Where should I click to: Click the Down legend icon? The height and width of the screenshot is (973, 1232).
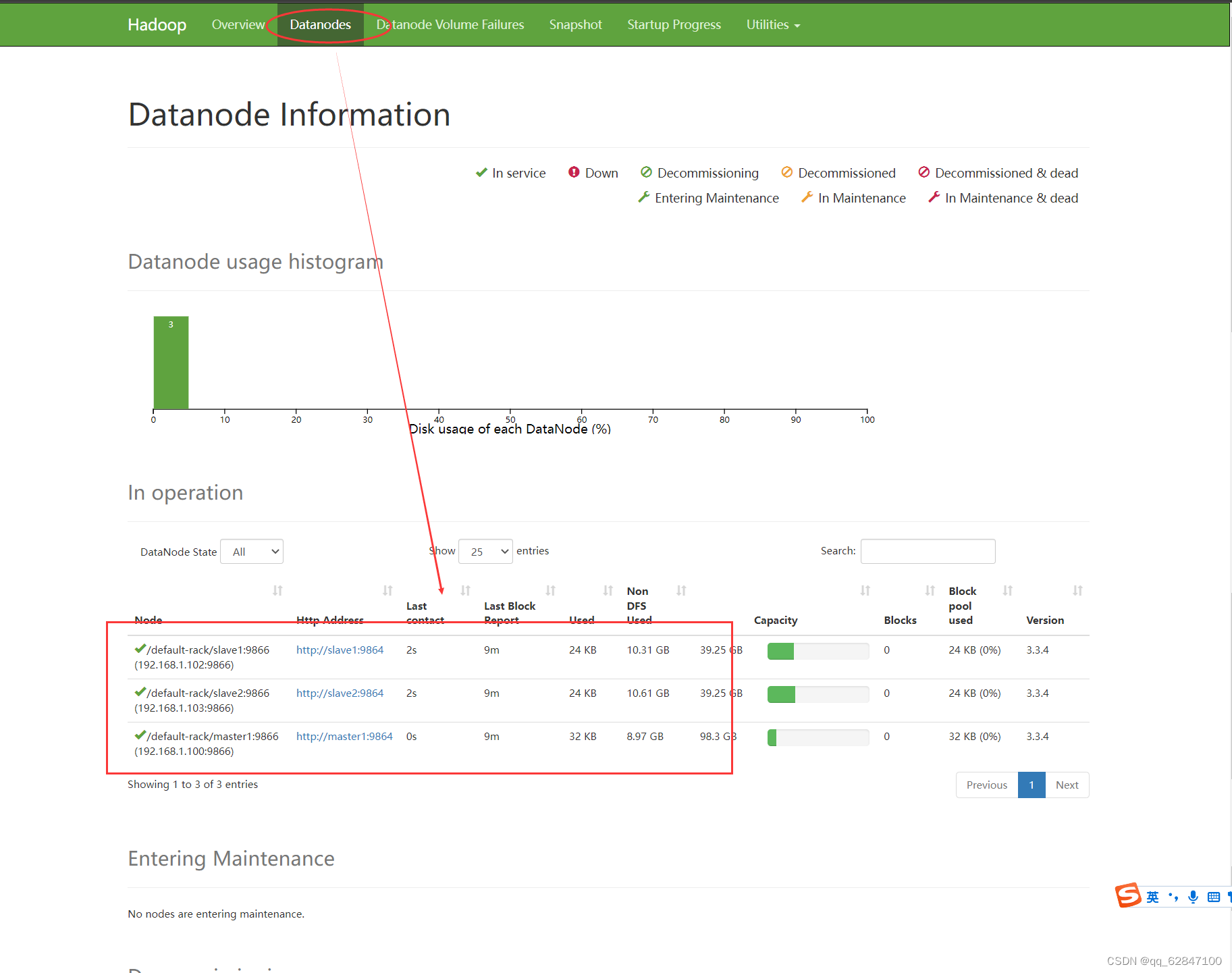[574, 172]
